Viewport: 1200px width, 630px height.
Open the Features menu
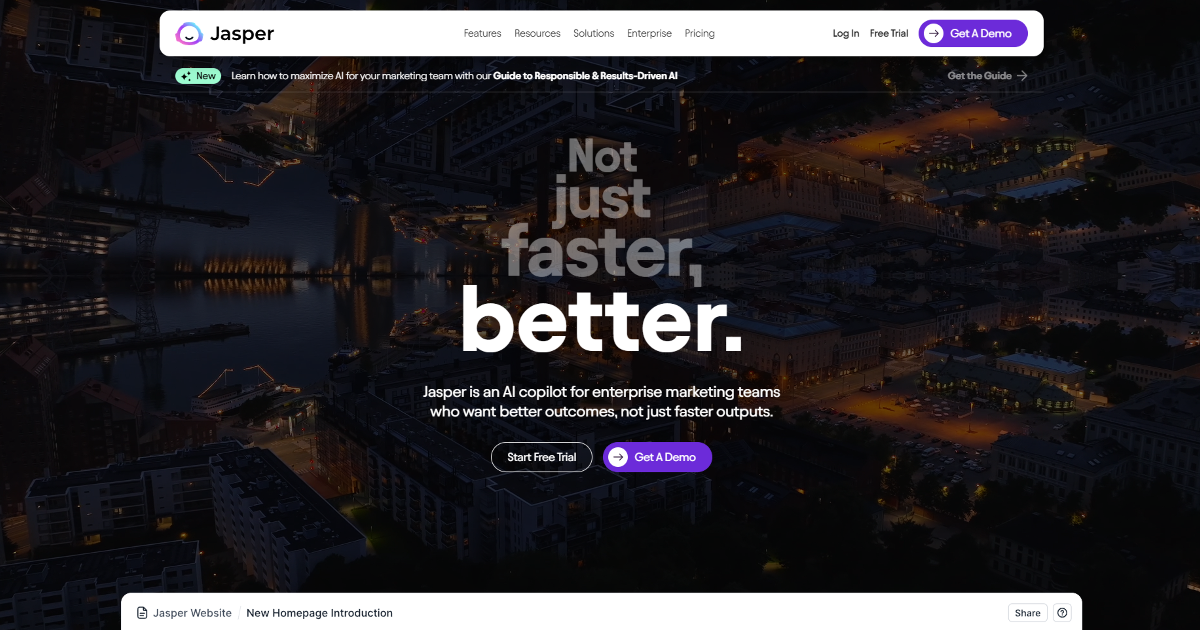click(482, 33)
